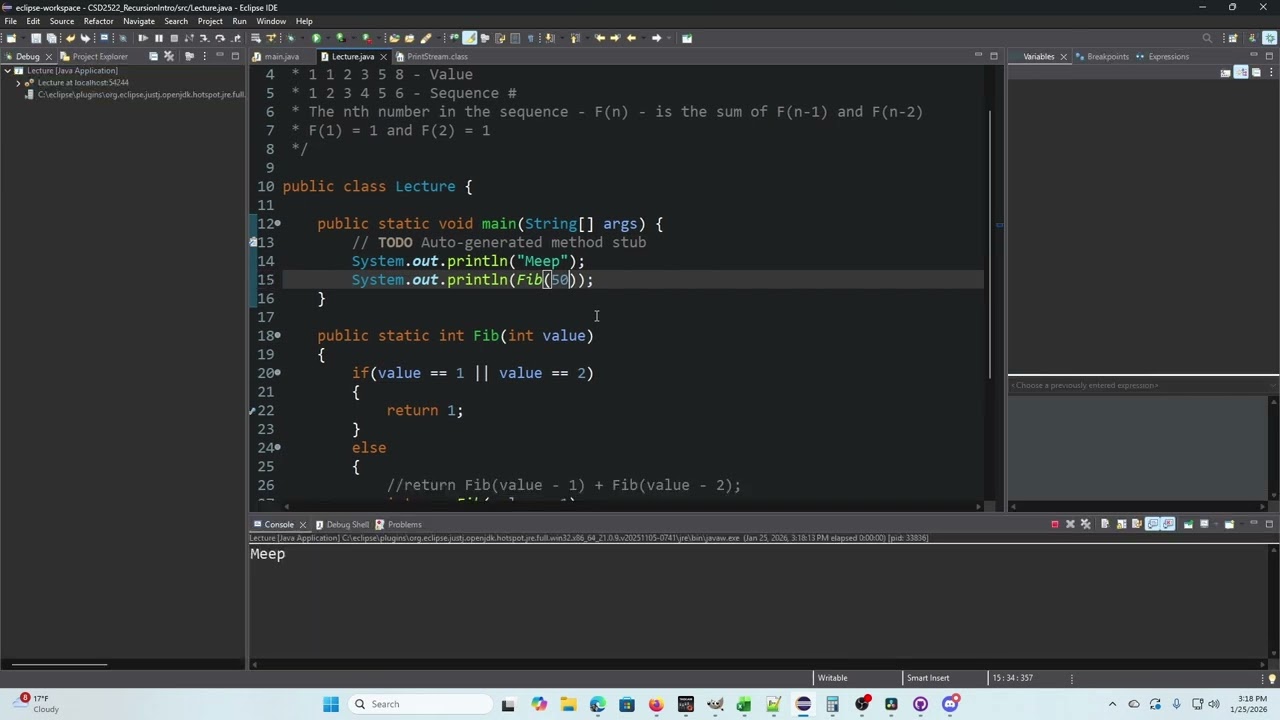Open the Debug view three-dots menu
This screenshot has height=720, width=1280.
tap(204, 57)
